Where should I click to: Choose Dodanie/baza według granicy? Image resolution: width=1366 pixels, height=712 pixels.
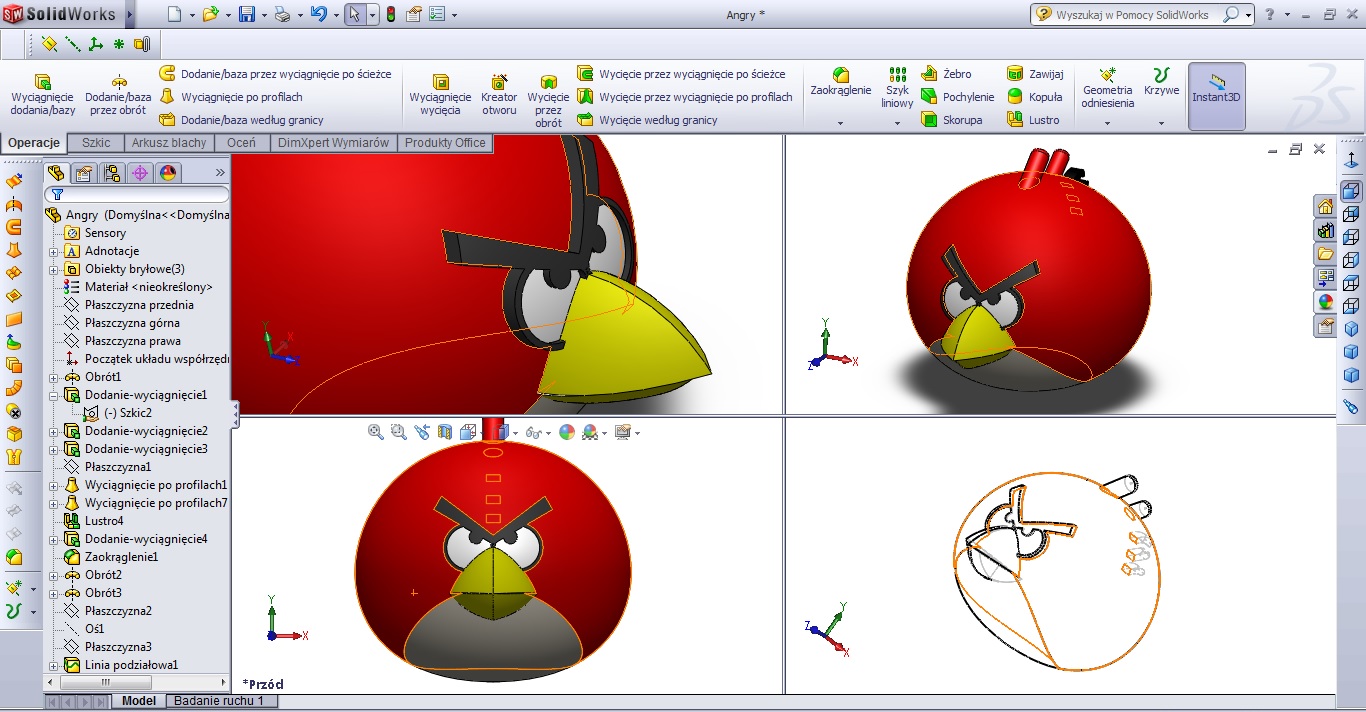[x=241, y=120]
